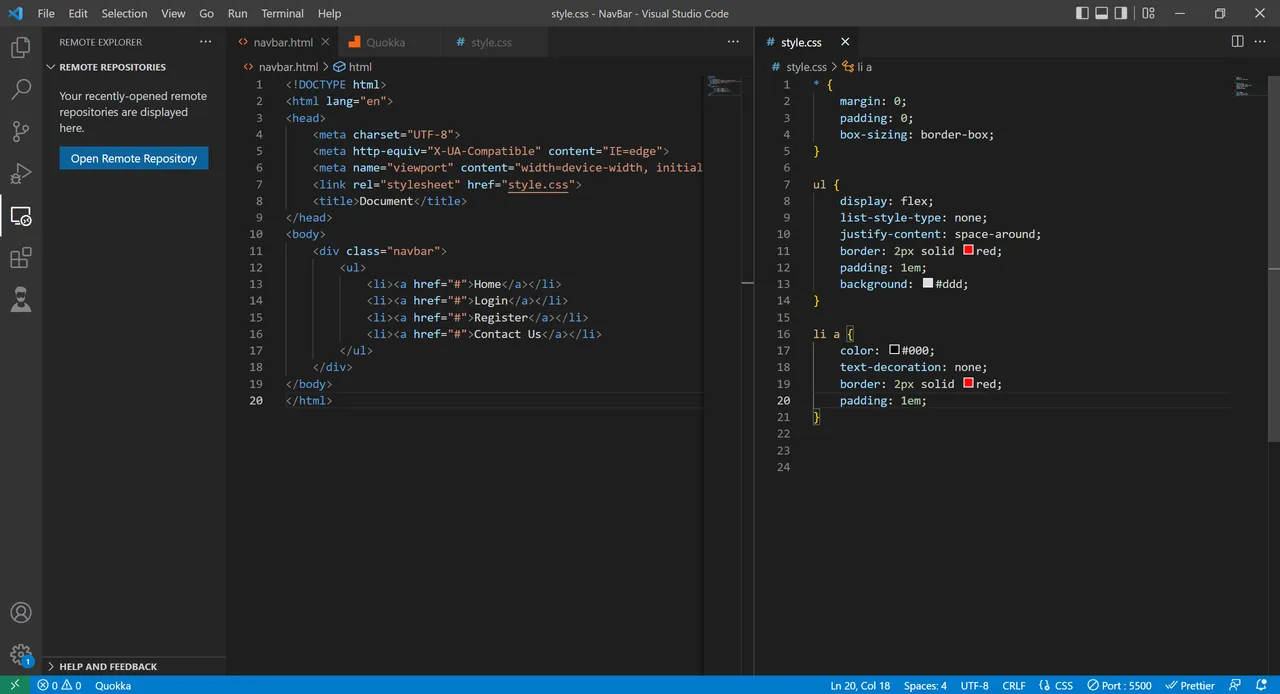This screenshot has height=694, width=1280.
Task: Select the Remote Explorer activity icon
Action: click(x=21, y=216)
